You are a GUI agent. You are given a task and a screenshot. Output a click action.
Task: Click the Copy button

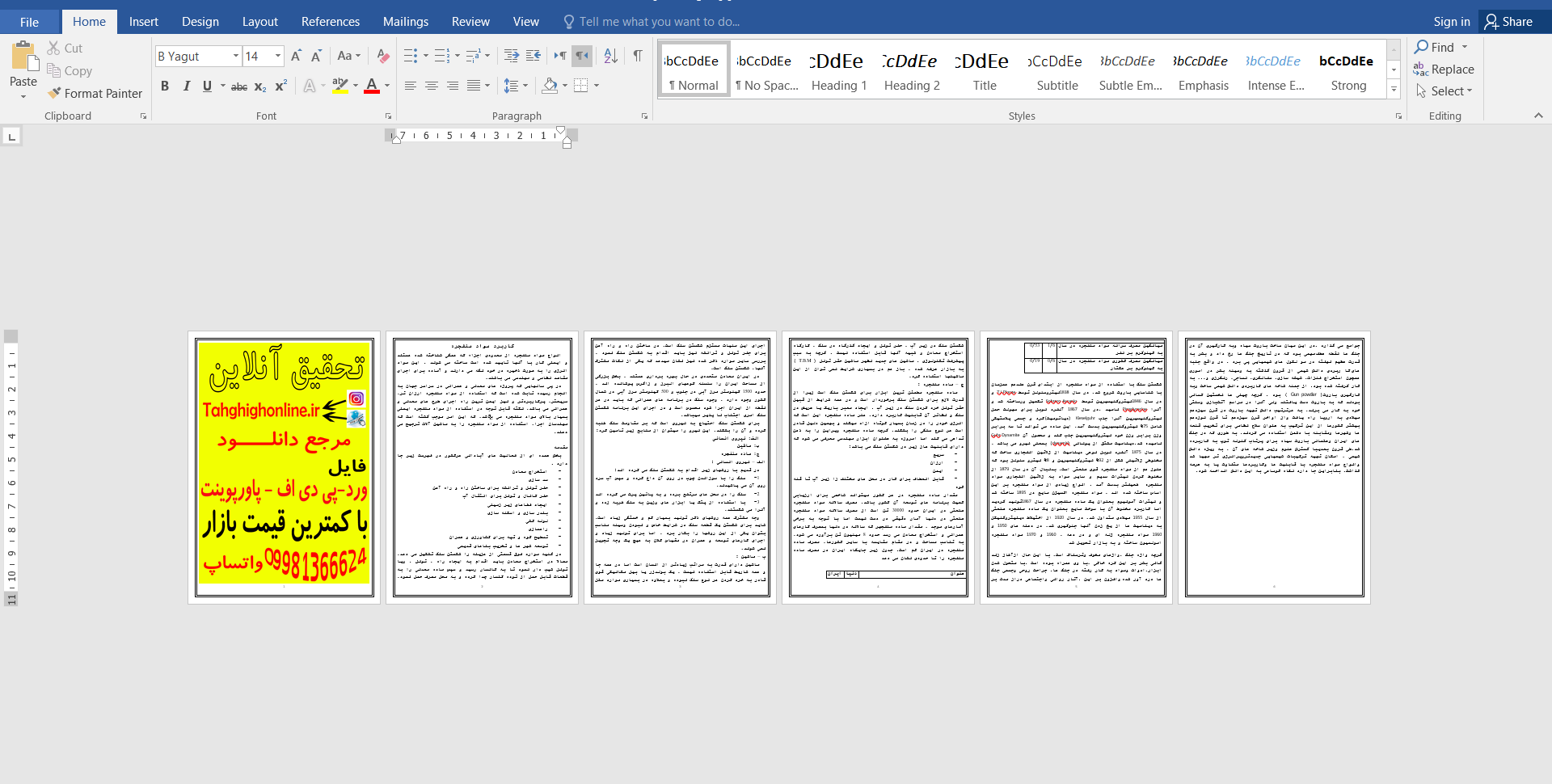pyautogui.click(x=70, y=71)
